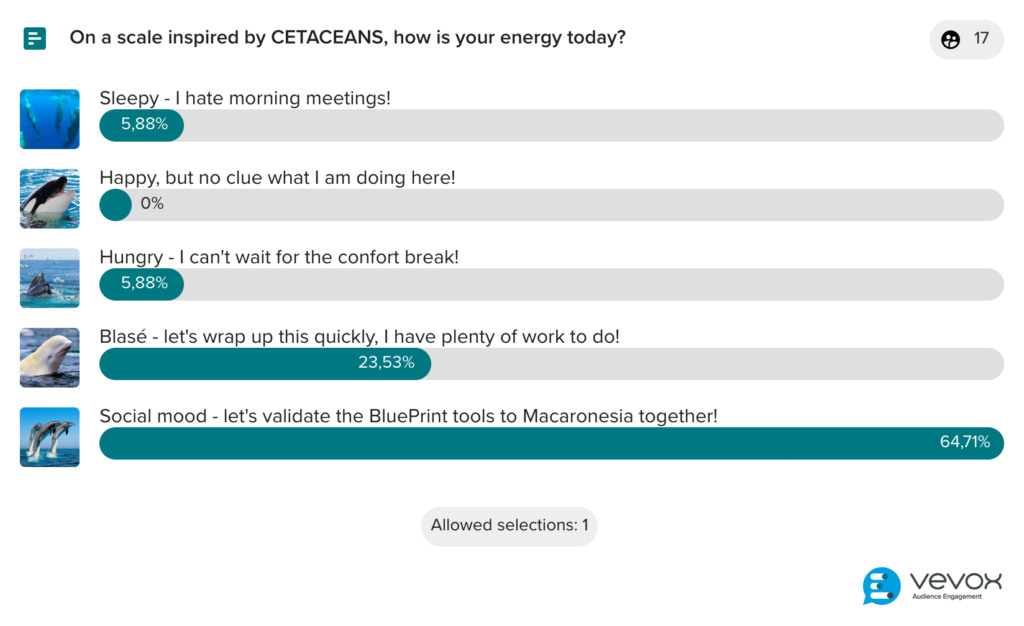Select the orca thumbnail image
1024x626 pixels.
[x=50, y=199]
